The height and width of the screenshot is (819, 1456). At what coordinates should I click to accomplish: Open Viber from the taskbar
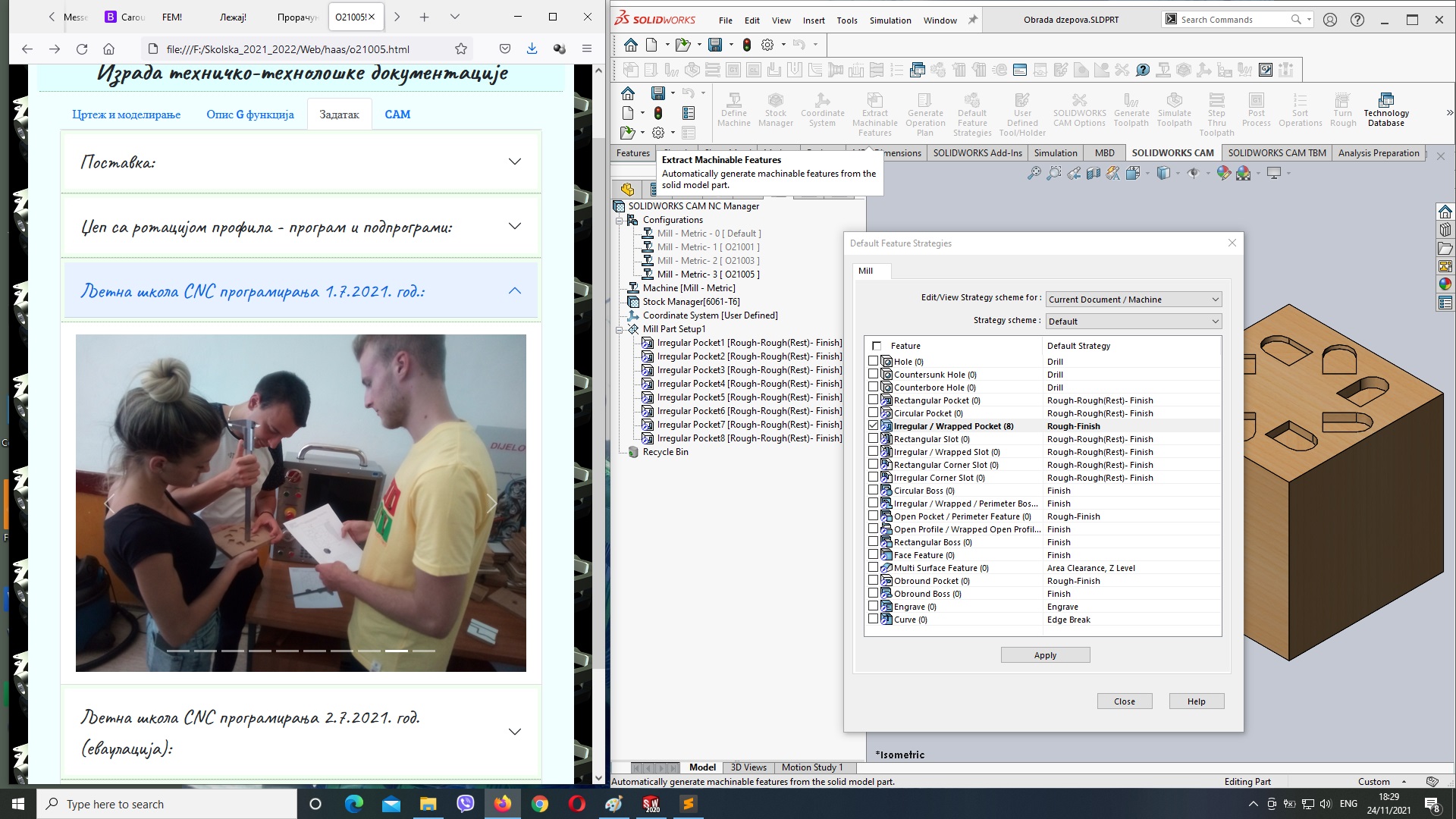[x=465, y=804]
